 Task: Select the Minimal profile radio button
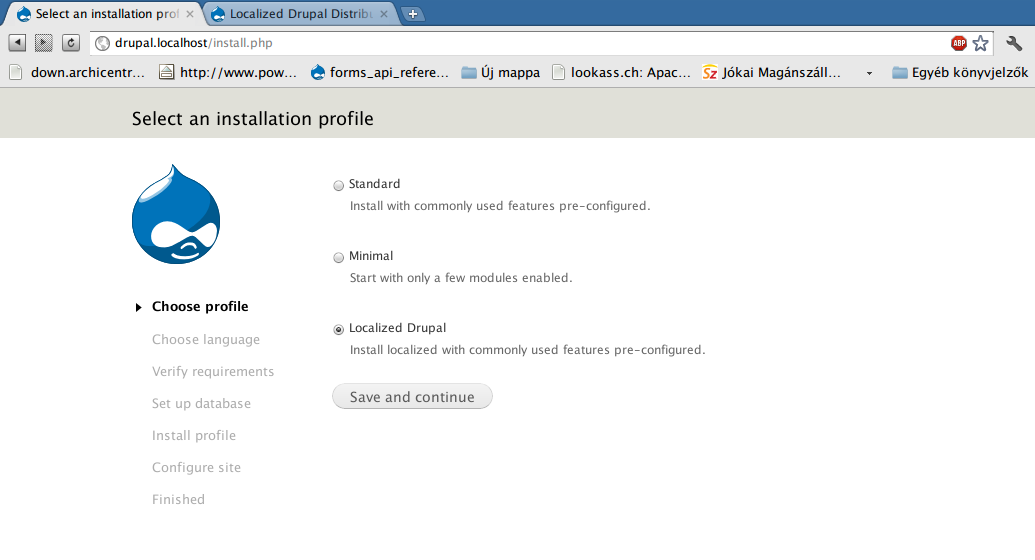[x=339, y=258]
